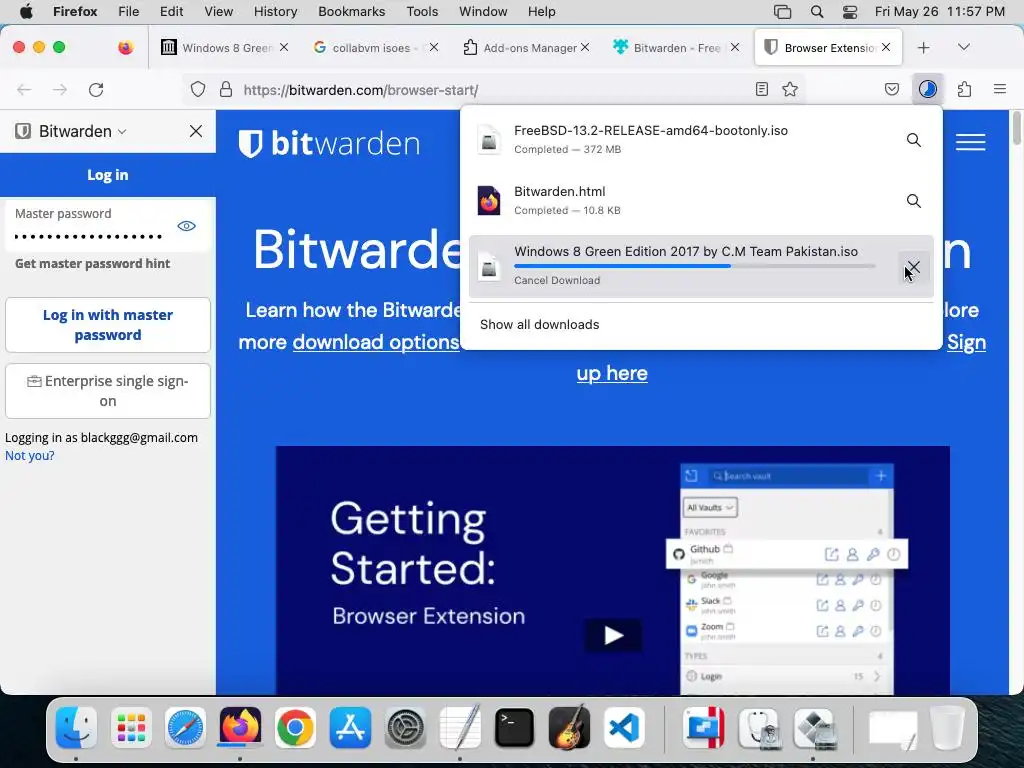Open the menu bar date and time
The width and height of the screenshot is (1024, 768).
940,12
